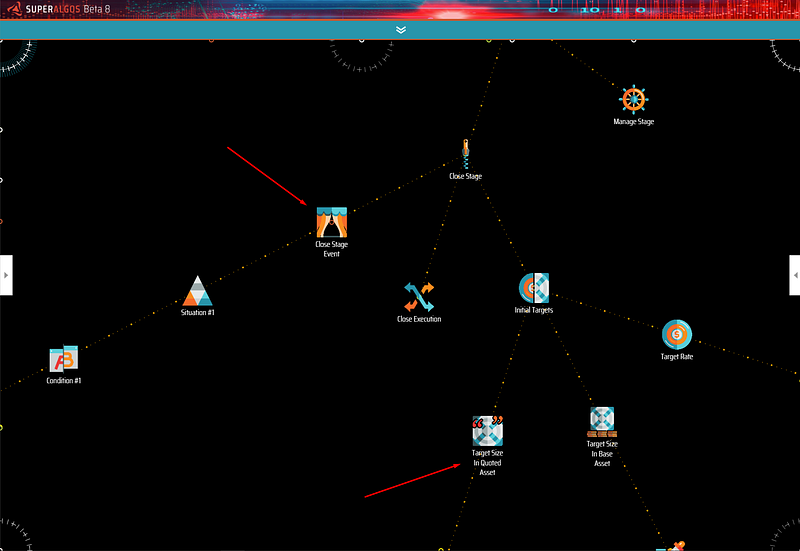Open the right side panel tab
Viewport: 800px width, 551px height.
click(x=794, y=275)
